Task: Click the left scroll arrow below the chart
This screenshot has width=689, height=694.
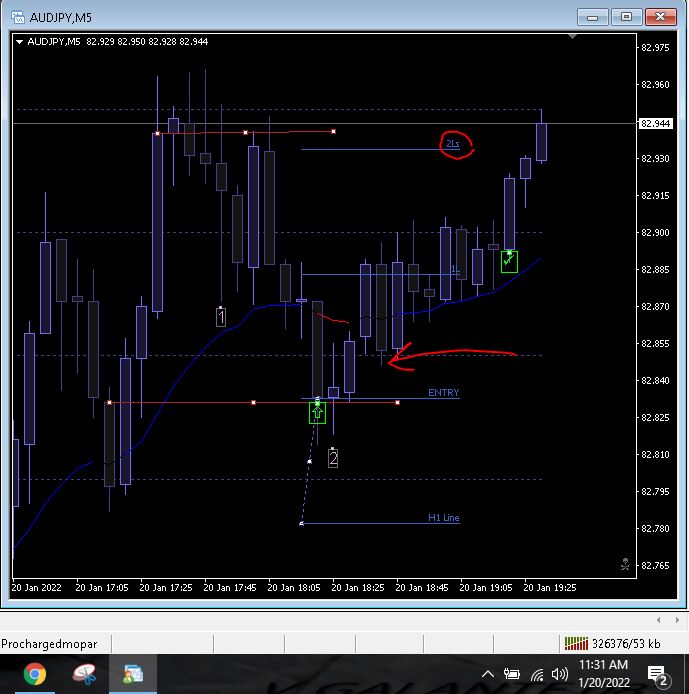Action: [658, 620]
